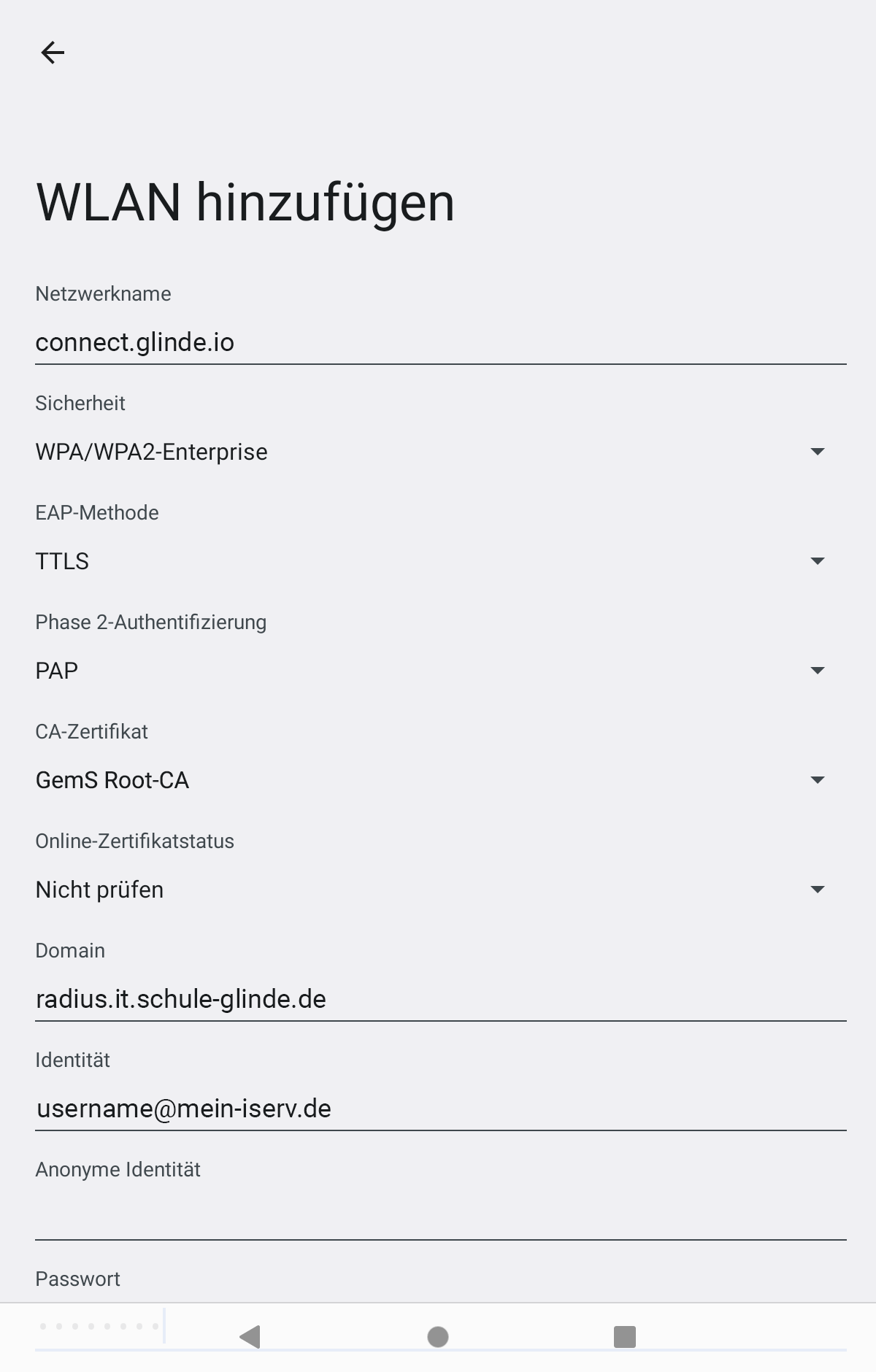The image size is (876, 1372).
Task: Tap the WLAN hinzufügen page title
Action: pyautogui.click(x=245, y=202)
